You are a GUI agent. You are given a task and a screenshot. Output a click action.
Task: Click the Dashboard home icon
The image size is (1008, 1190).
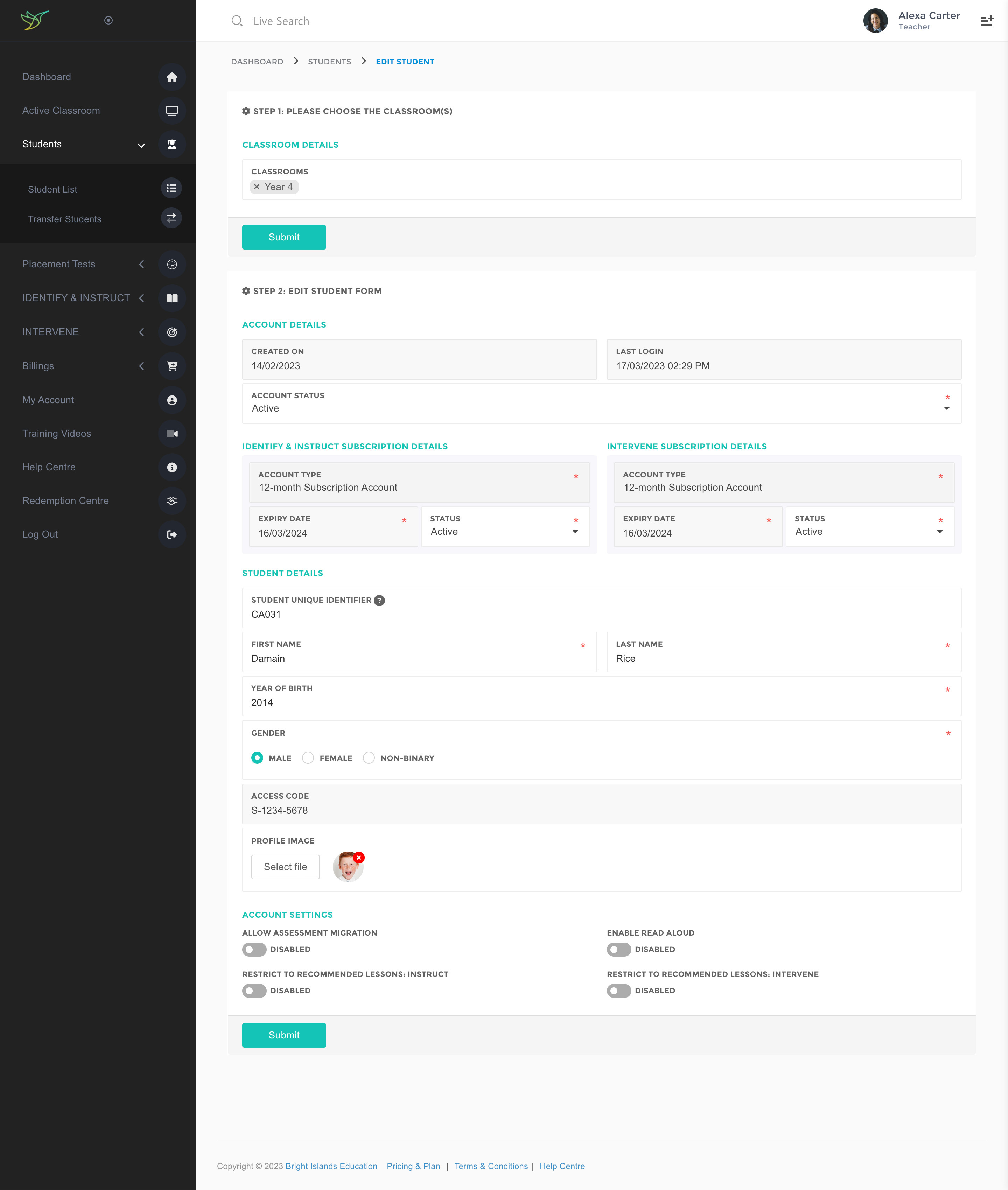pyautogui.click(x=171, y=77)
